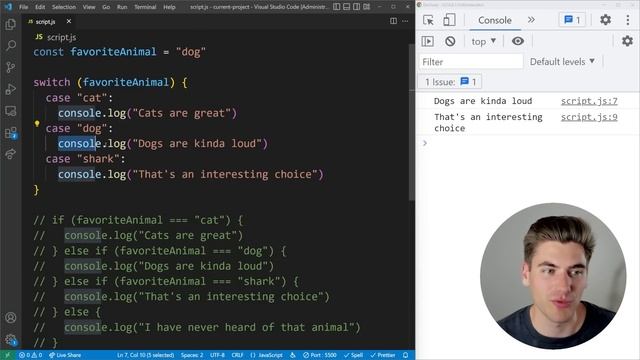Screen dimensions: 640x360
Task: Toggle the DevTools device toolbar
Action: coord(449,20)
